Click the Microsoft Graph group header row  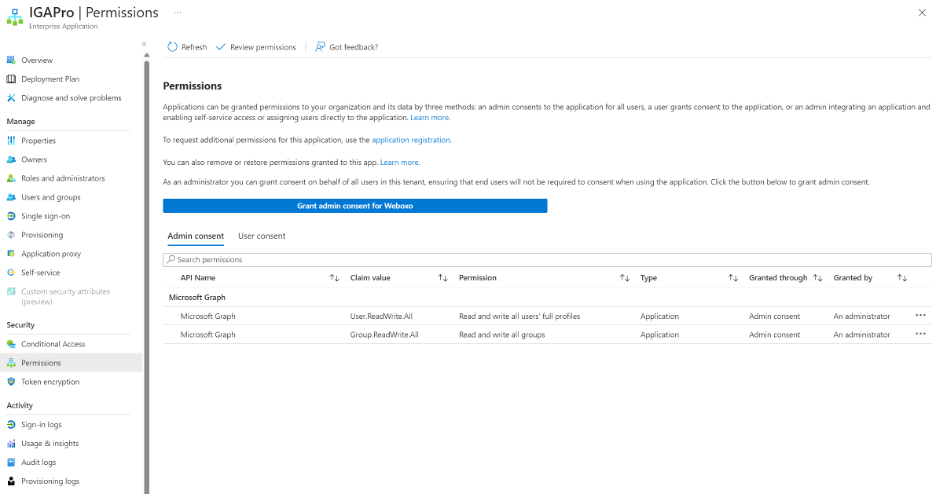[547, 297]
